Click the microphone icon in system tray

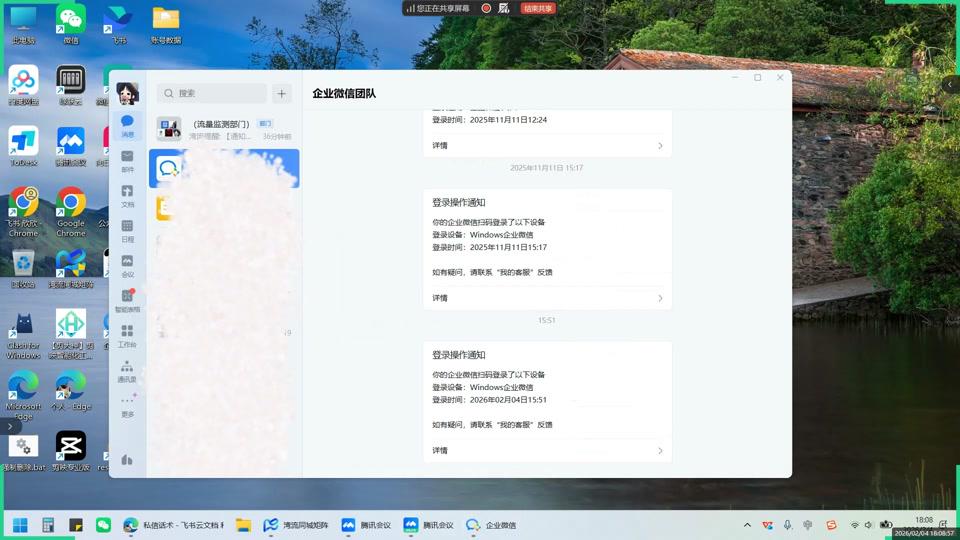pyautogui.click(x=787, y=525)
